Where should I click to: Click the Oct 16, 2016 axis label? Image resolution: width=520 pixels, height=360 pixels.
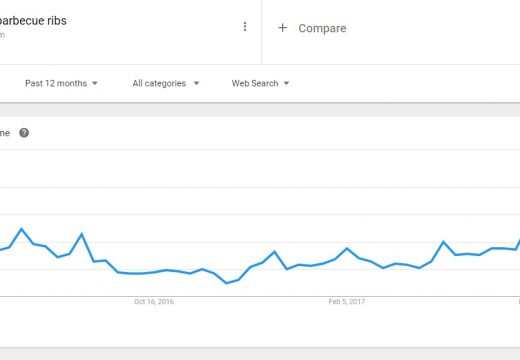click(154, 302)
